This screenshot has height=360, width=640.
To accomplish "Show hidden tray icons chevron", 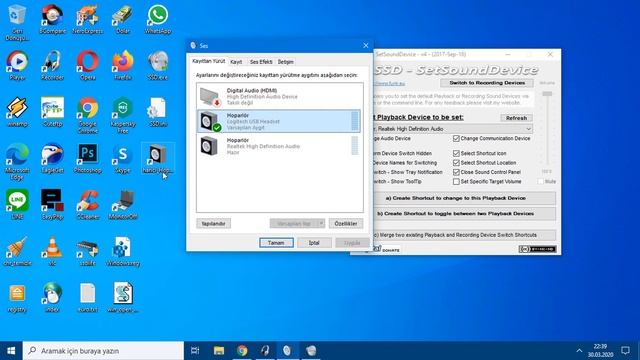I will coord(579,351).
